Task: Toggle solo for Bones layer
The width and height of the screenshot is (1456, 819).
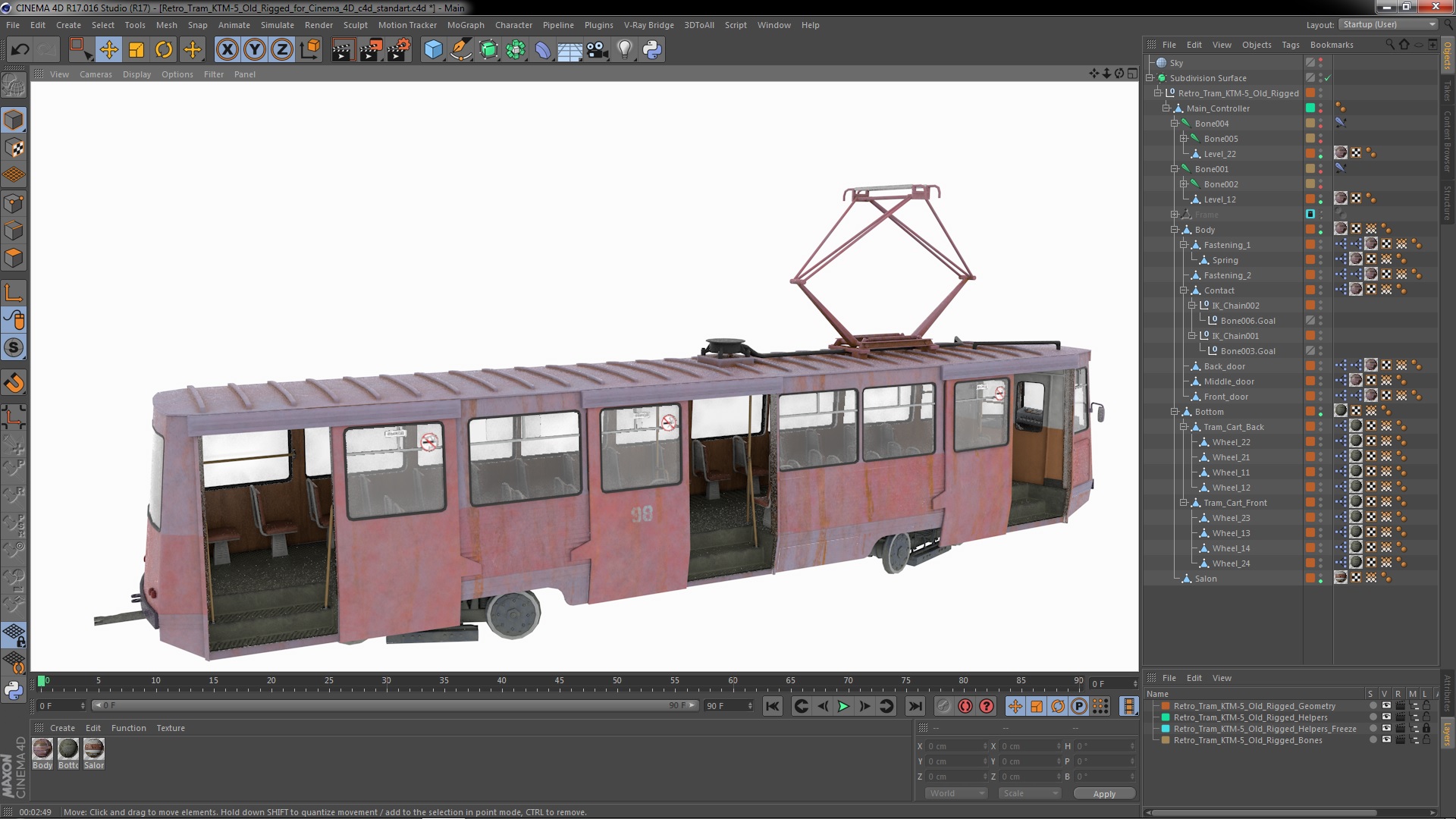Action: pos(1373,740)
